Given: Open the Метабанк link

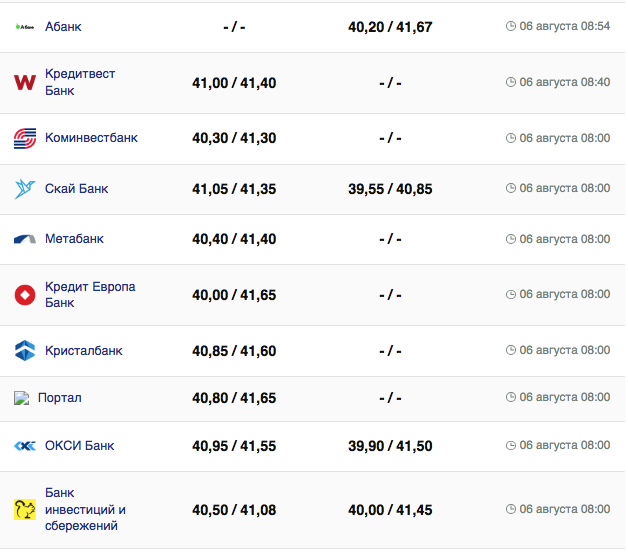Looking at the screenshot, I should click(x=74, y=239).
